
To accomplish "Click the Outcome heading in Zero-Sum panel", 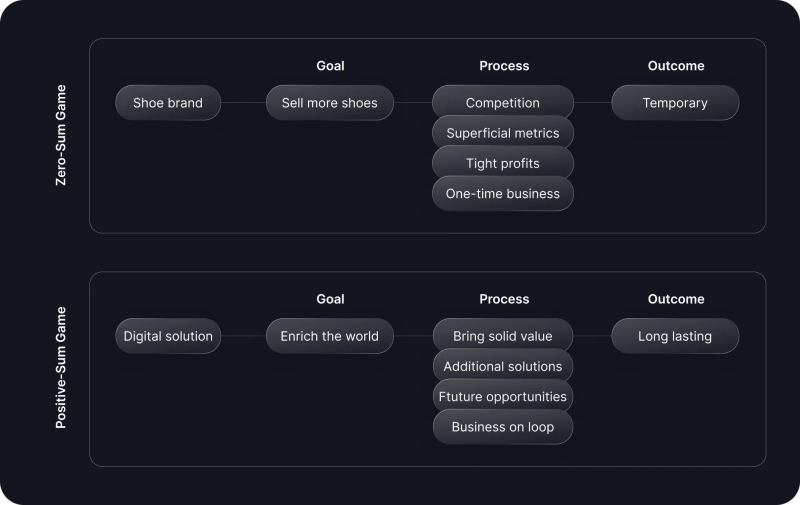I will click(x=676, y=66).
